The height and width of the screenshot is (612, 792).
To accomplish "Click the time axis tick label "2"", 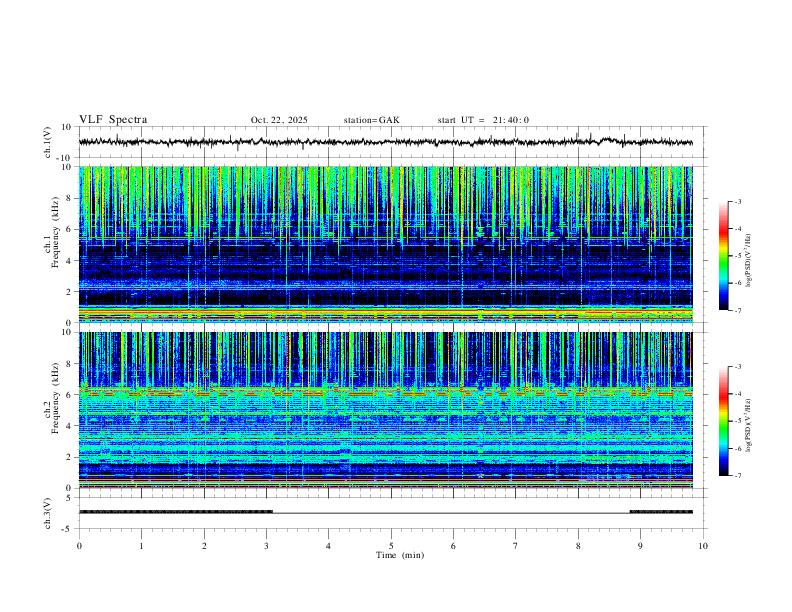I will point(204,546).
